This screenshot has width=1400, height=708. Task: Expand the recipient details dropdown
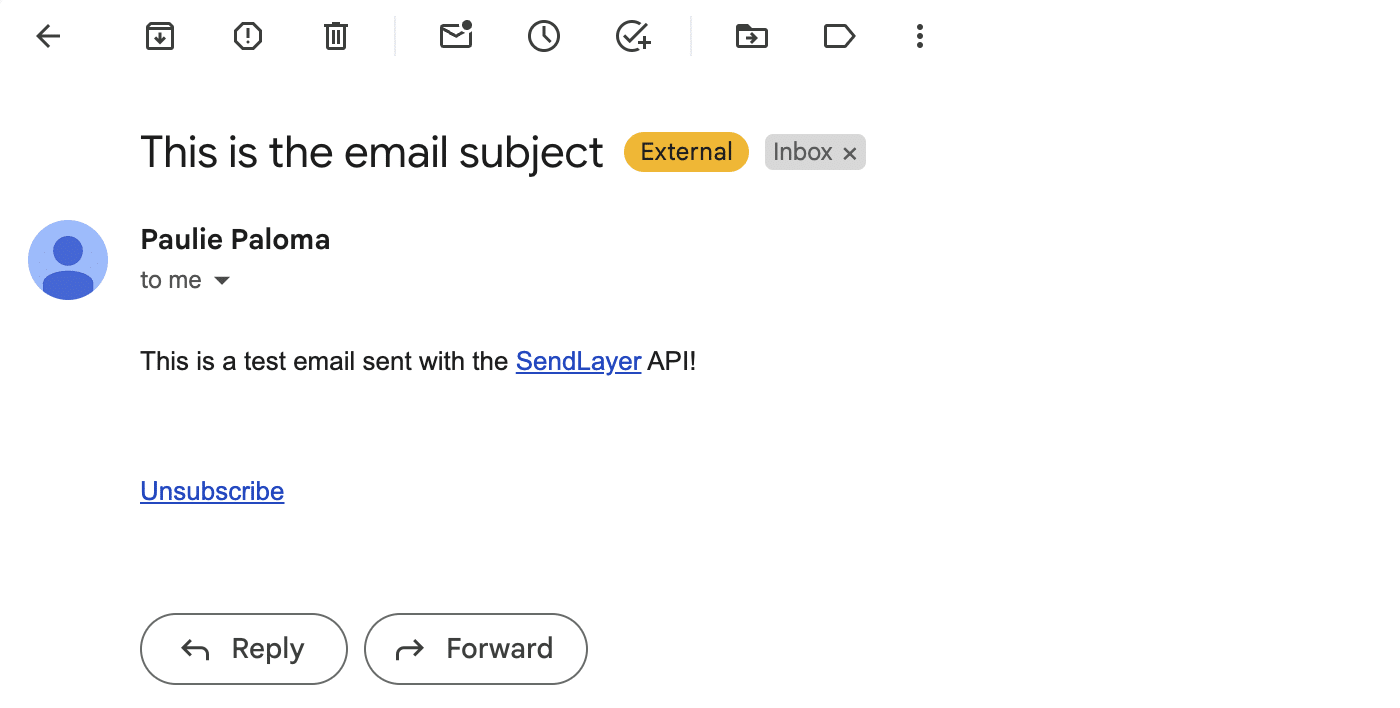[x=221, y=280]
